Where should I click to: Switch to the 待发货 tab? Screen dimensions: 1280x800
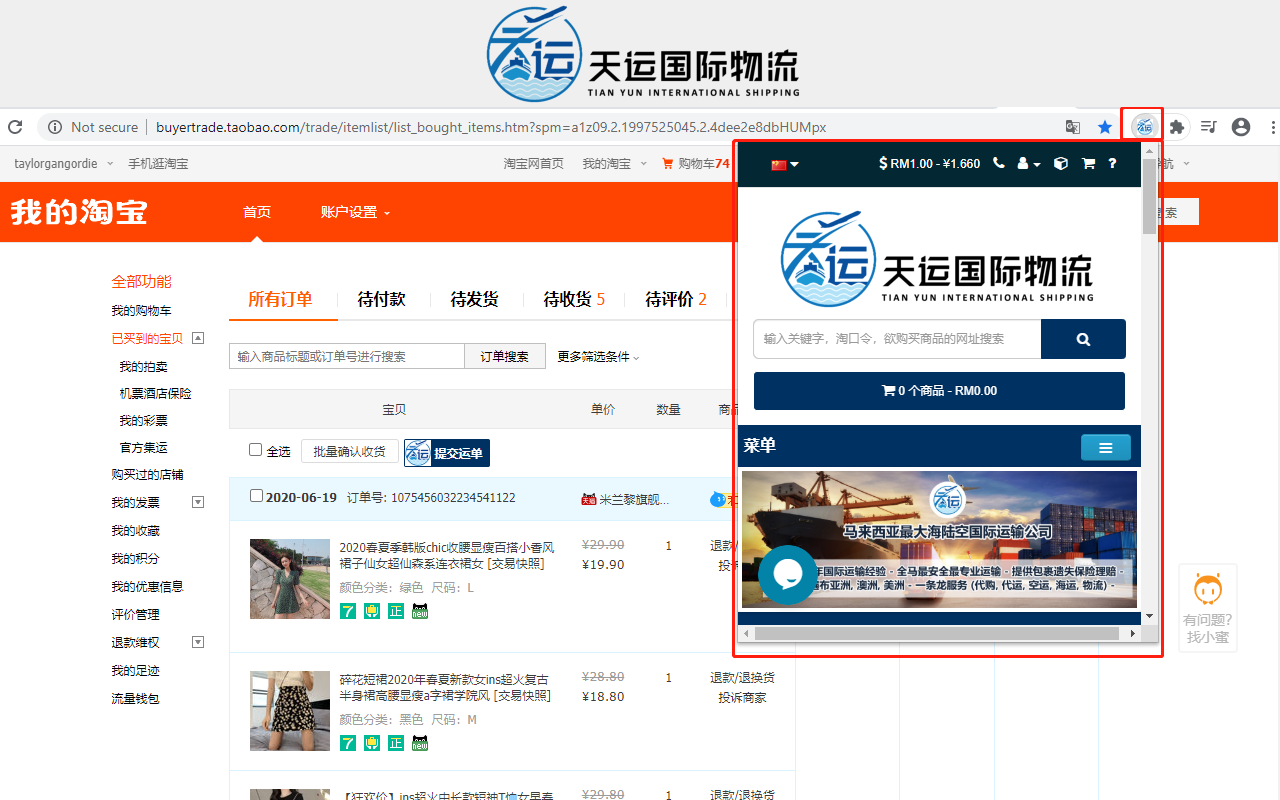point(474,299)
